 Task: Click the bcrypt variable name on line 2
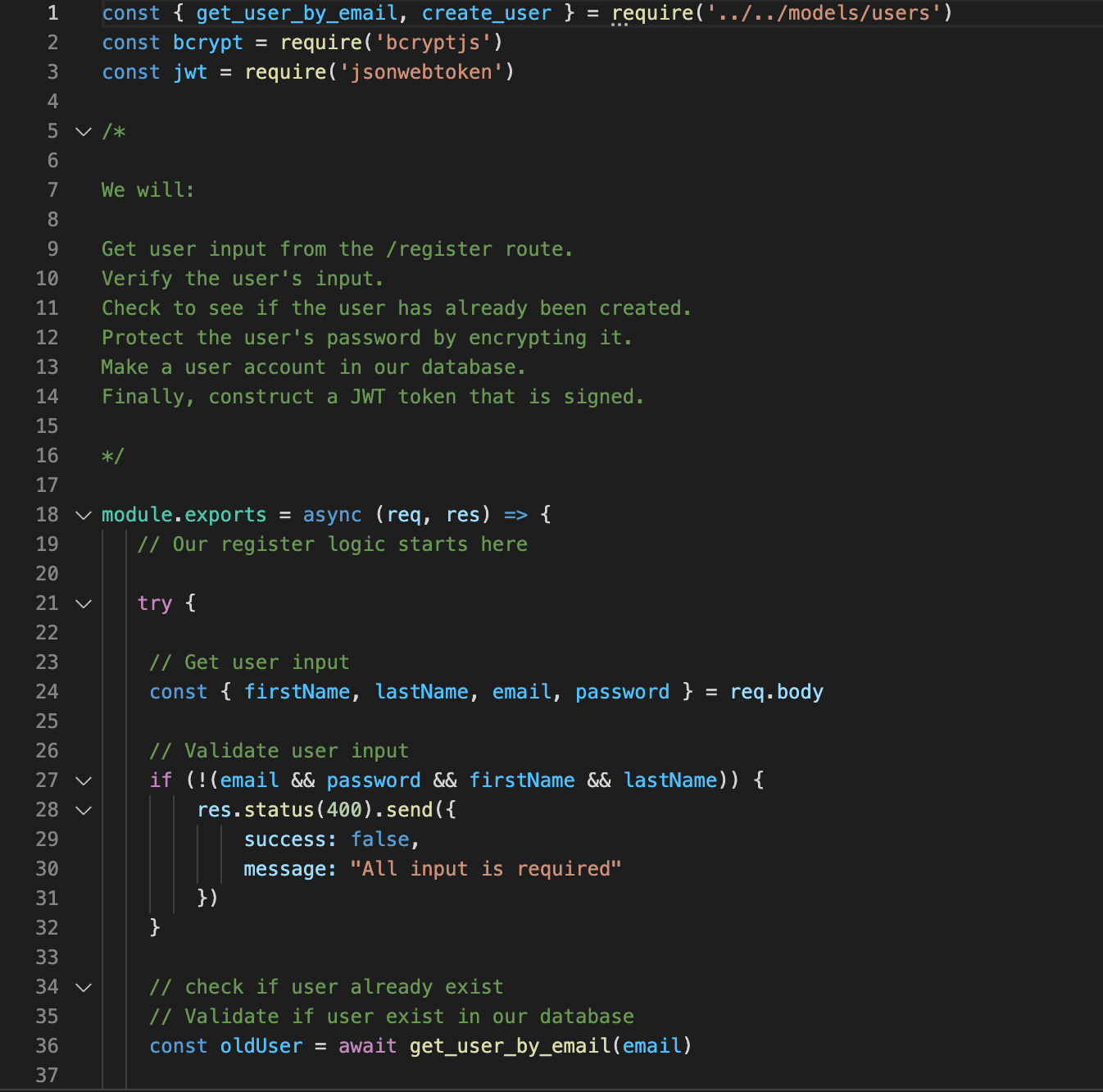pos(208,43)
